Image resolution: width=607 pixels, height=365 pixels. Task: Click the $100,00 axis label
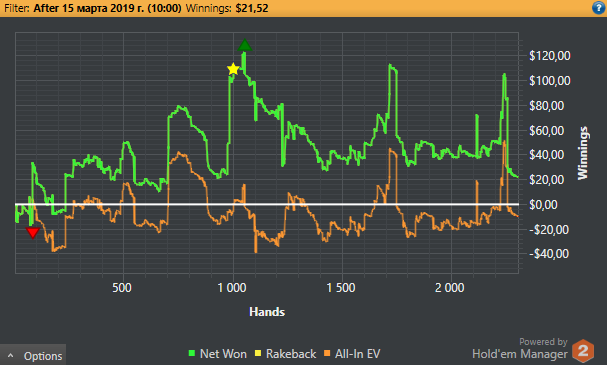(x=549, y=81)
